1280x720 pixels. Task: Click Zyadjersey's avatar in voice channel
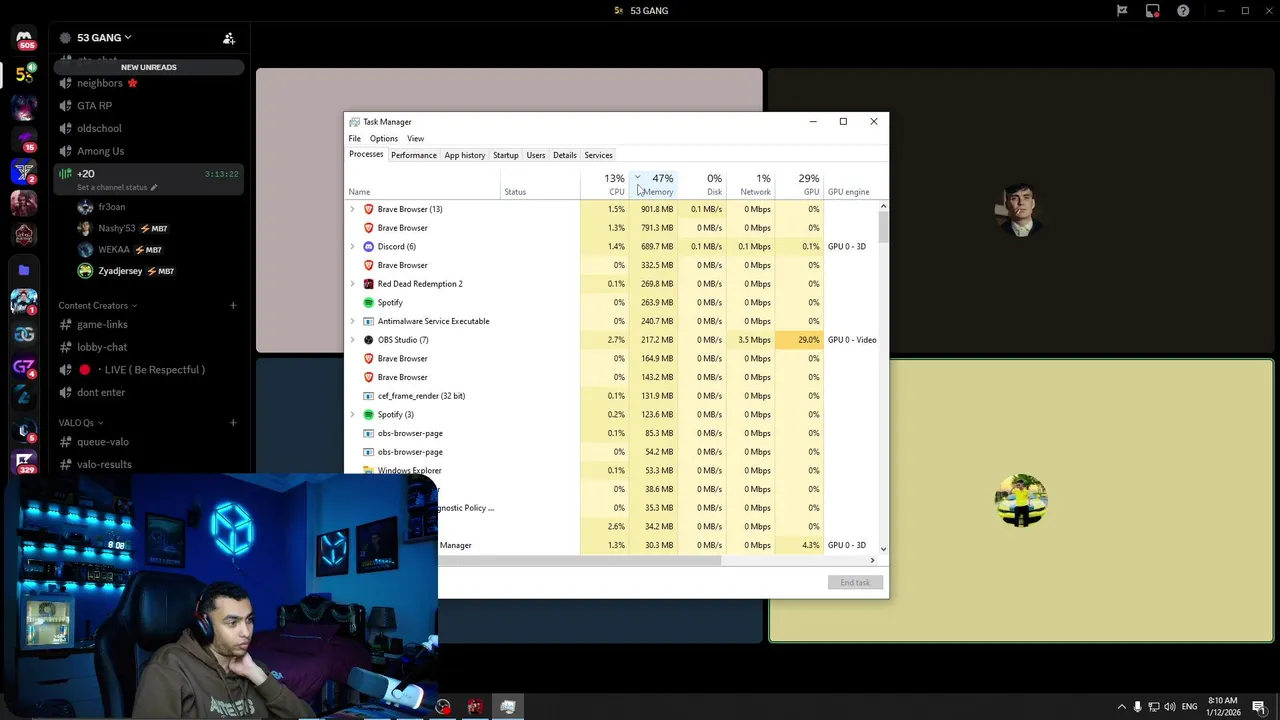85,271
